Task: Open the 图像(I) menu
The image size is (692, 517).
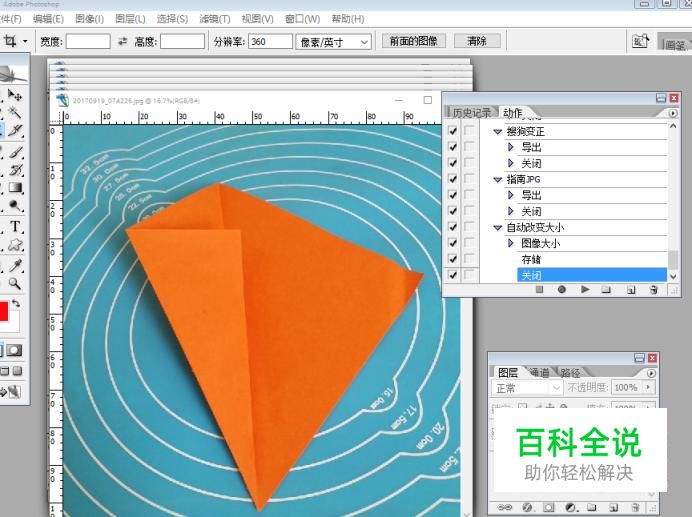Action: (x=90, y=19)
